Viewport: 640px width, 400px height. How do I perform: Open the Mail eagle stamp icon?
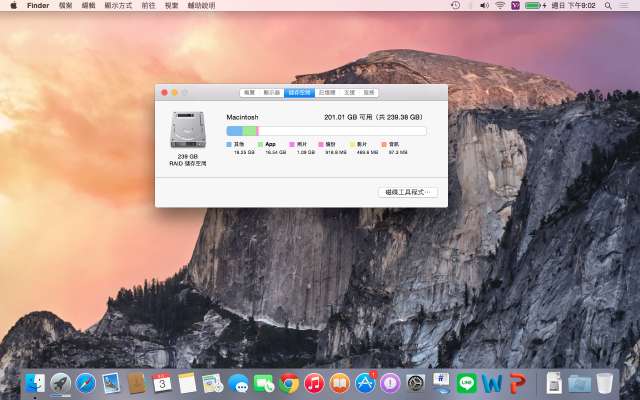(111, 384)
